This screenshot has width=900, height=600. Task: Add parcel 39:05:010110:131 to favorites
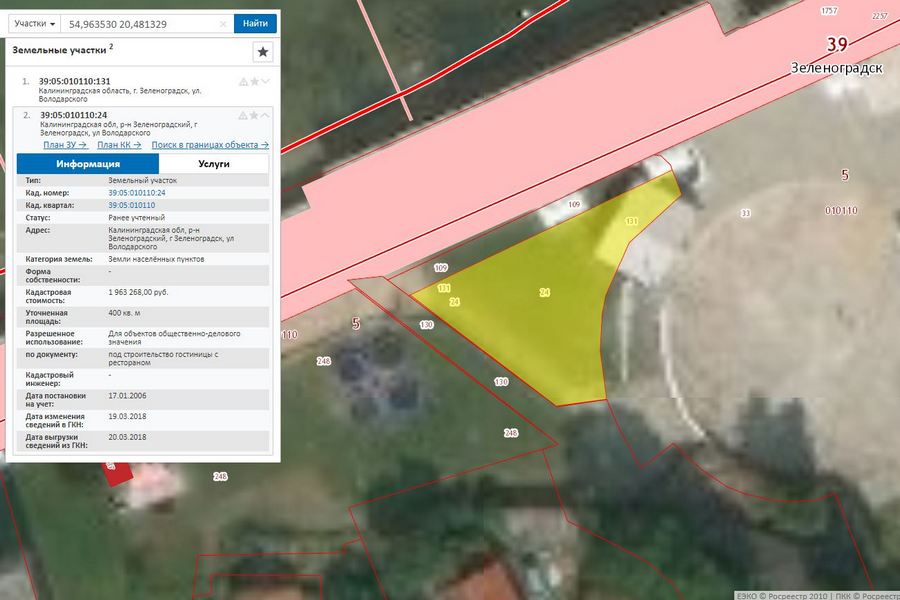pyautogui.click(x=254, y=81)
